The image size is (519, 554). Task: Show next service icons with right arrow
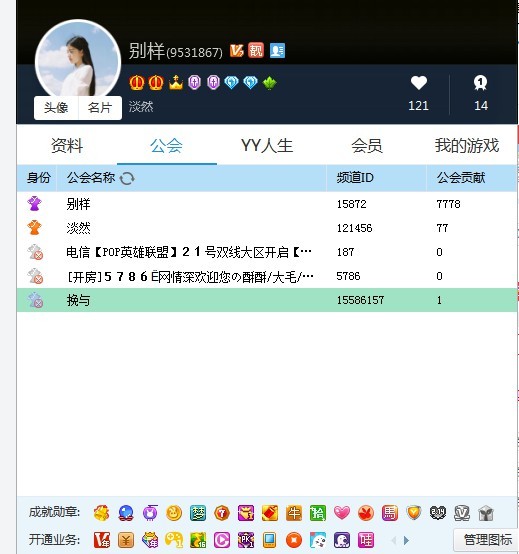pyautogui.click(x=406, y=540)
